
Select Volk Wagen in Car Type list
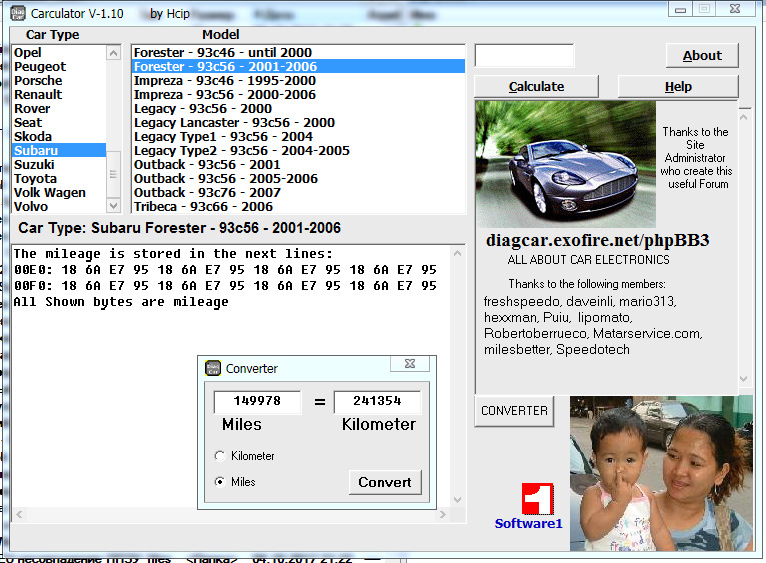pyautogui.click(x=59, y=193)
